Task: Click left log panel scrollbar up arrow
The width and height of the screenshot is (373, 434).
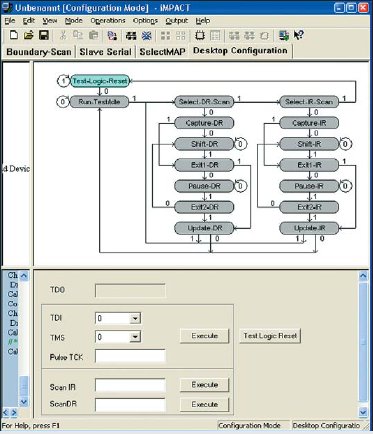Action: pyautogui.click(x=24, y=276)
